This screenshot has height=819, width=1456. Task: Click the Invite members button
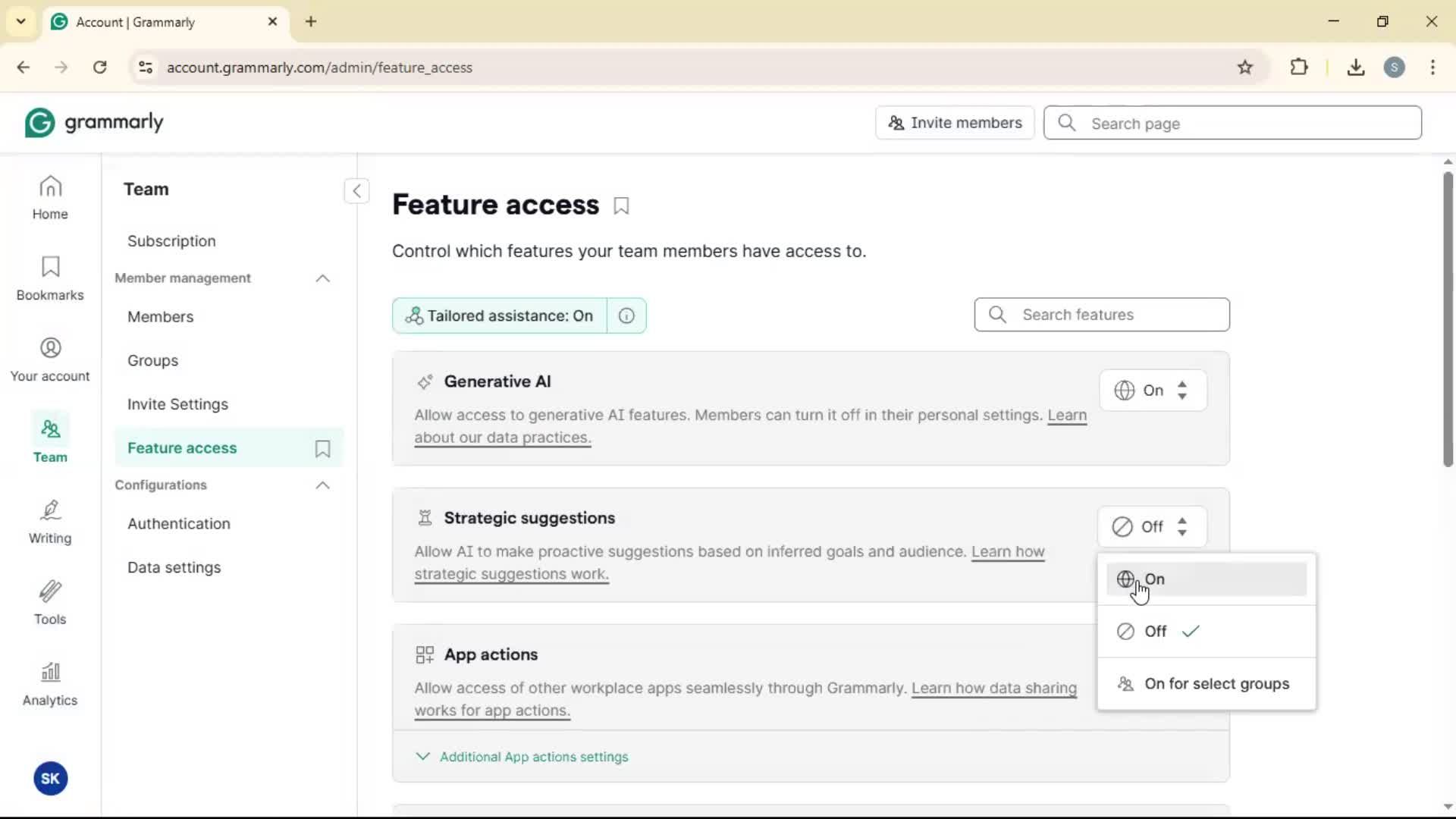click(955, 123)
